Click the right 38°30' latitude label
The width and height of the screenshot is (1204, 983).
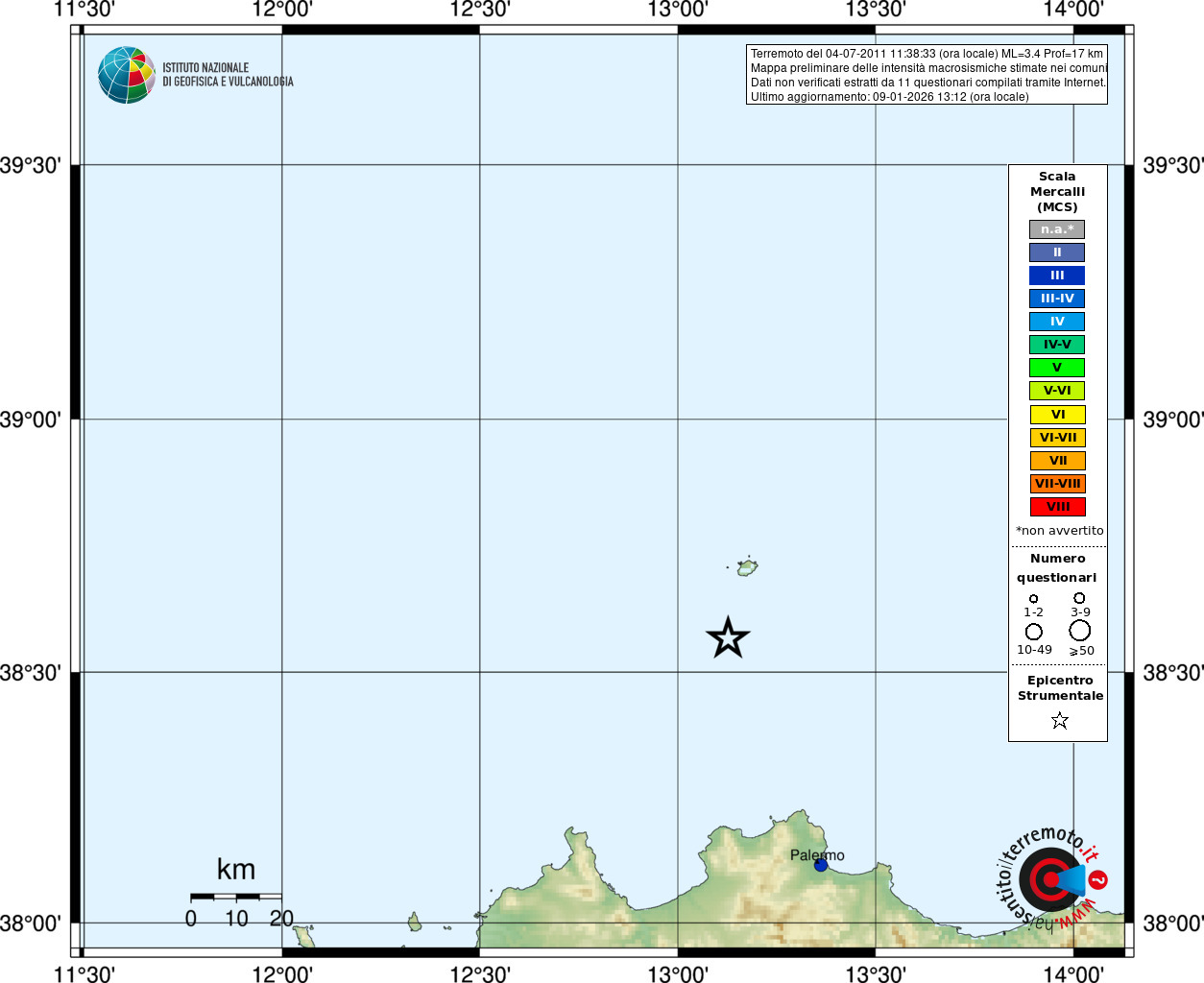pos(1172,673)
